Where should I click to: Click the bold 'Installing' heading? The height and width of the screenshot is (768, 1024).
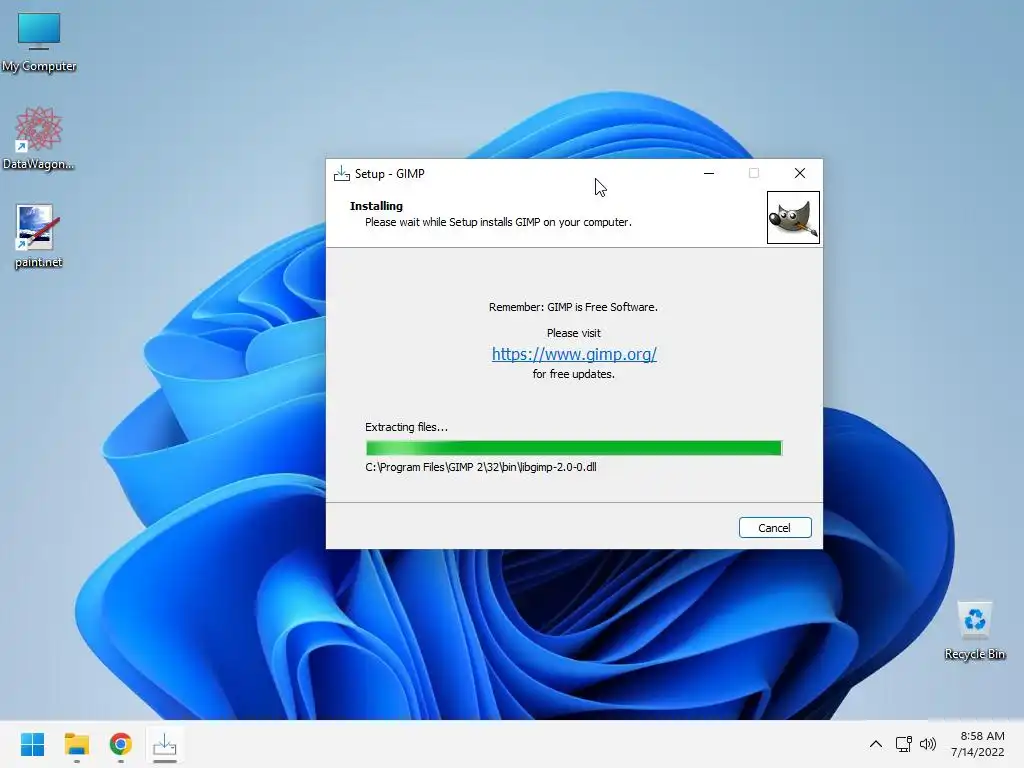click(376, 206)
